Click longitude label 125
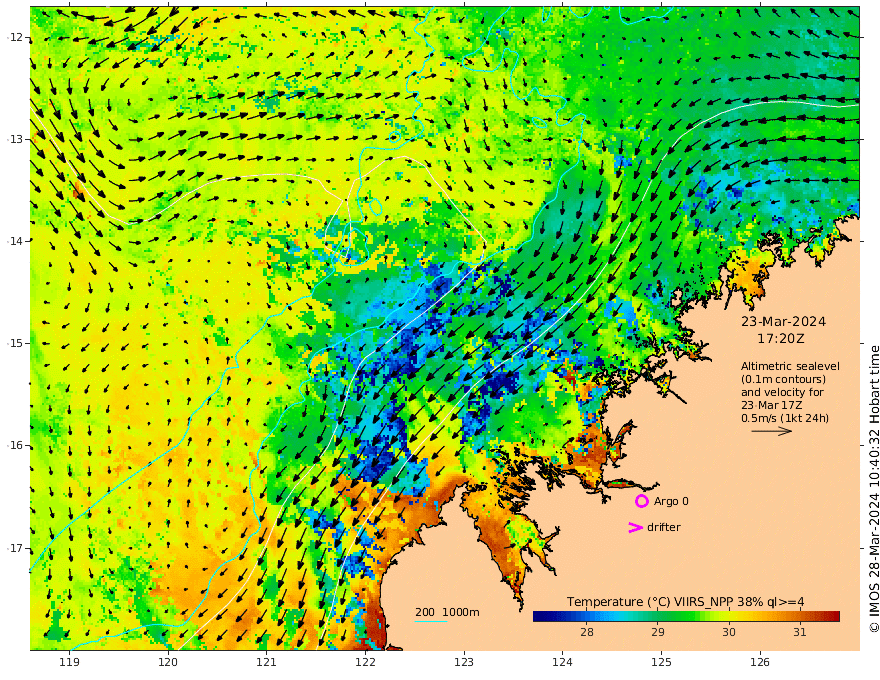Screen dimensions: 880x680 point(661,663)
